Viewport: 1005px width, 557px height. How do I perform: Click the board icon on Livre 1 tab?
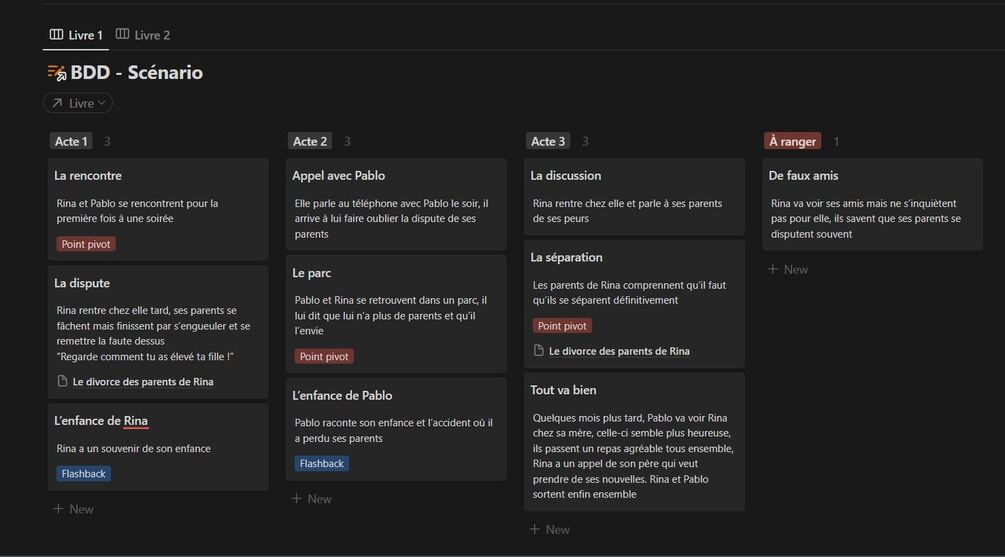[56, 35]
